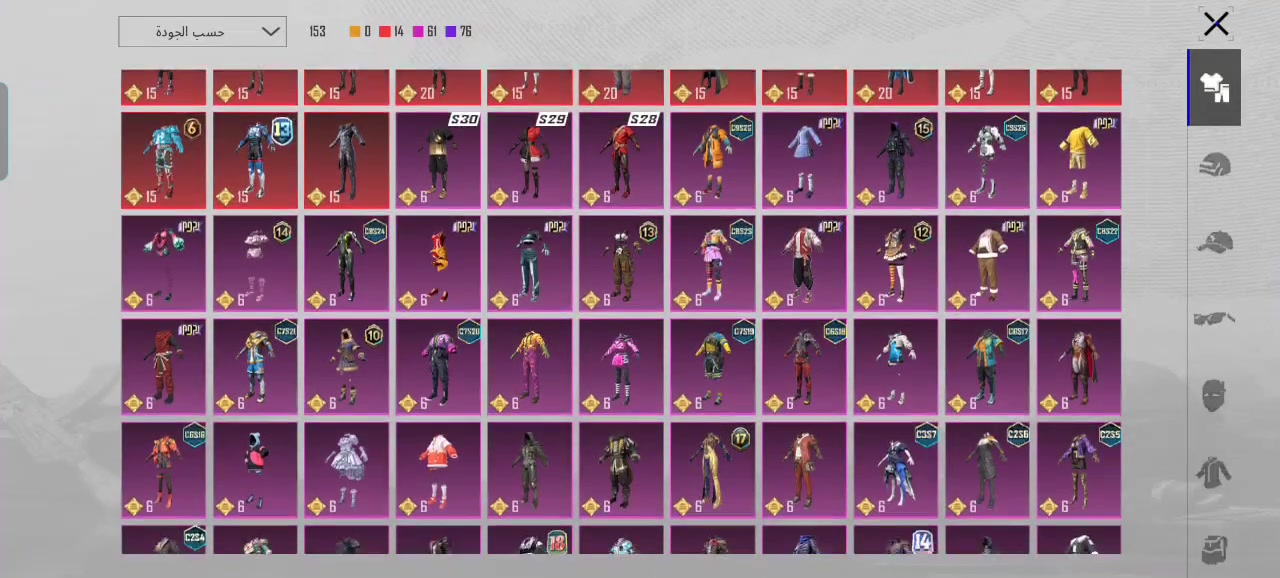Image resolution: width=1280 pixels, height=578 pixels.
Task: Select the outfit tagged C7S19
Action: (x=713, y=367)
